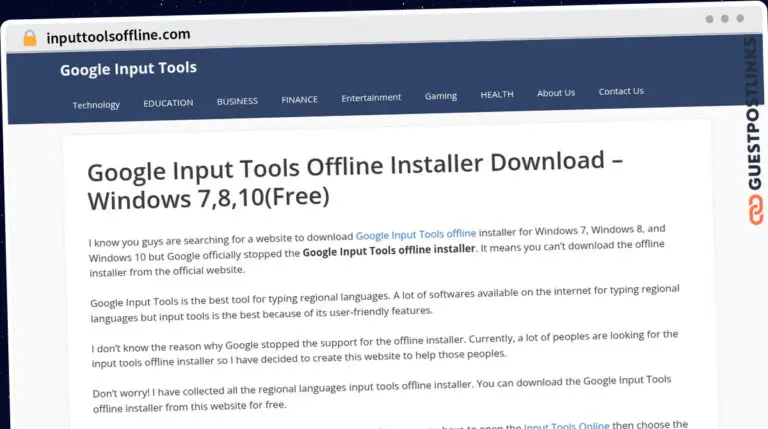Click the padlock icon in address bar

click(29, 38)
